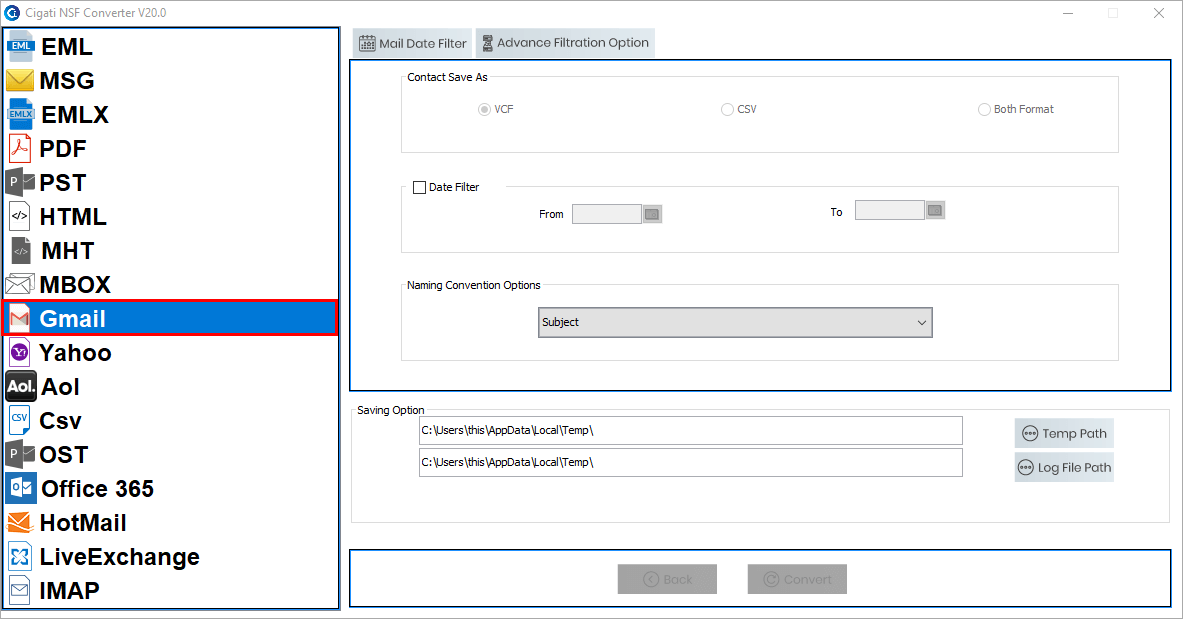Choose the Both Format radio button

pyautogui.click(x=984, y=109)
